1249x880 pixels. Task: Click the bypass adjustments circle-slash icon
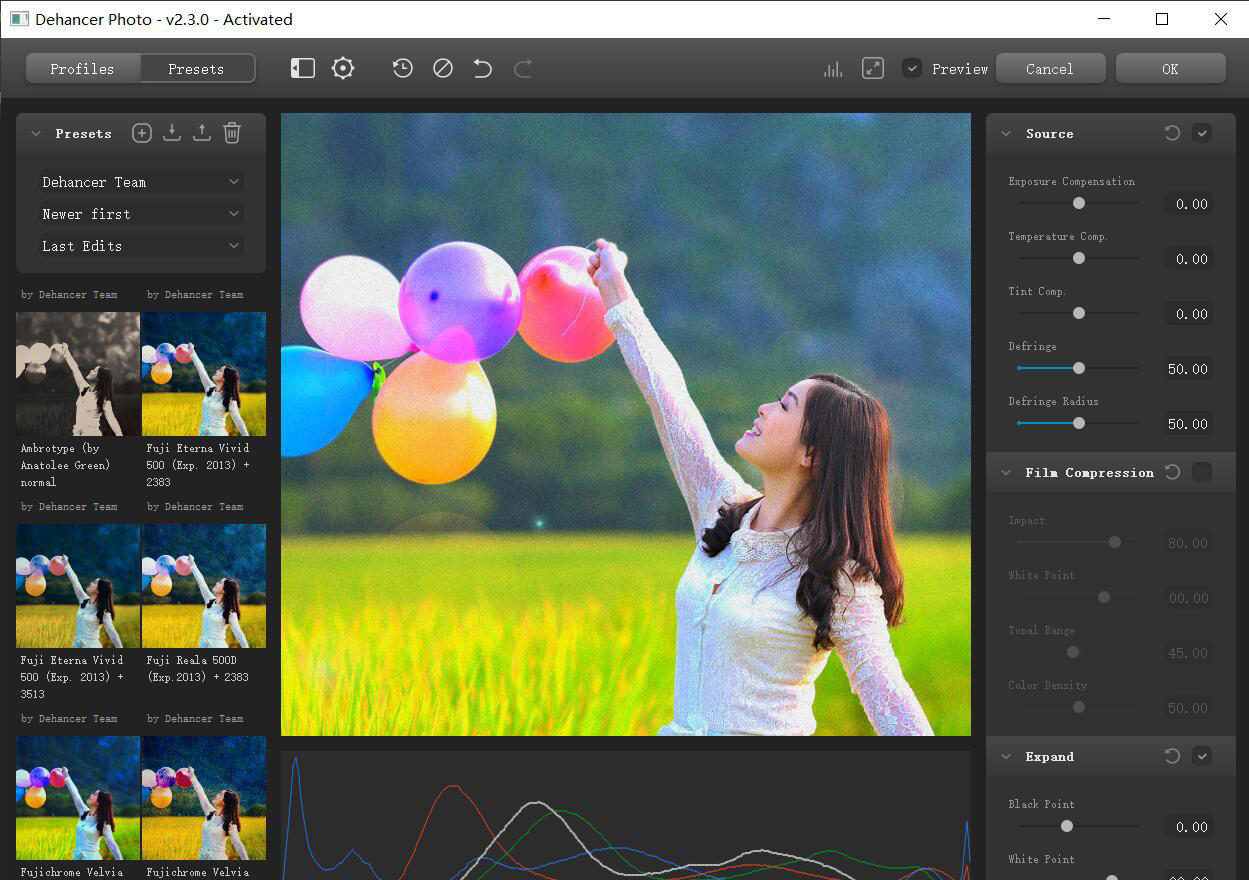pos(442,68)
